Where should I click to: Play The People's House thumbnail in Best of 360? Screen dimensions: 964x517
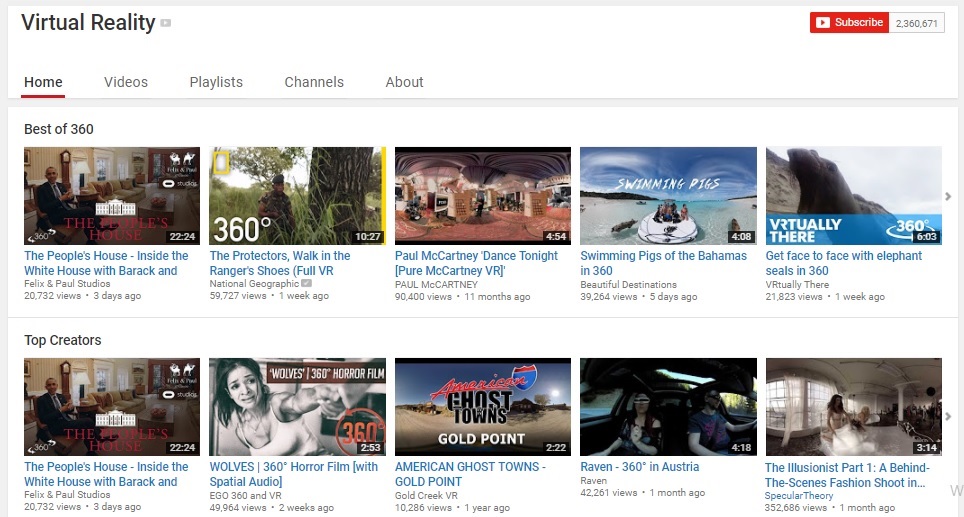(x=112, y=195)
